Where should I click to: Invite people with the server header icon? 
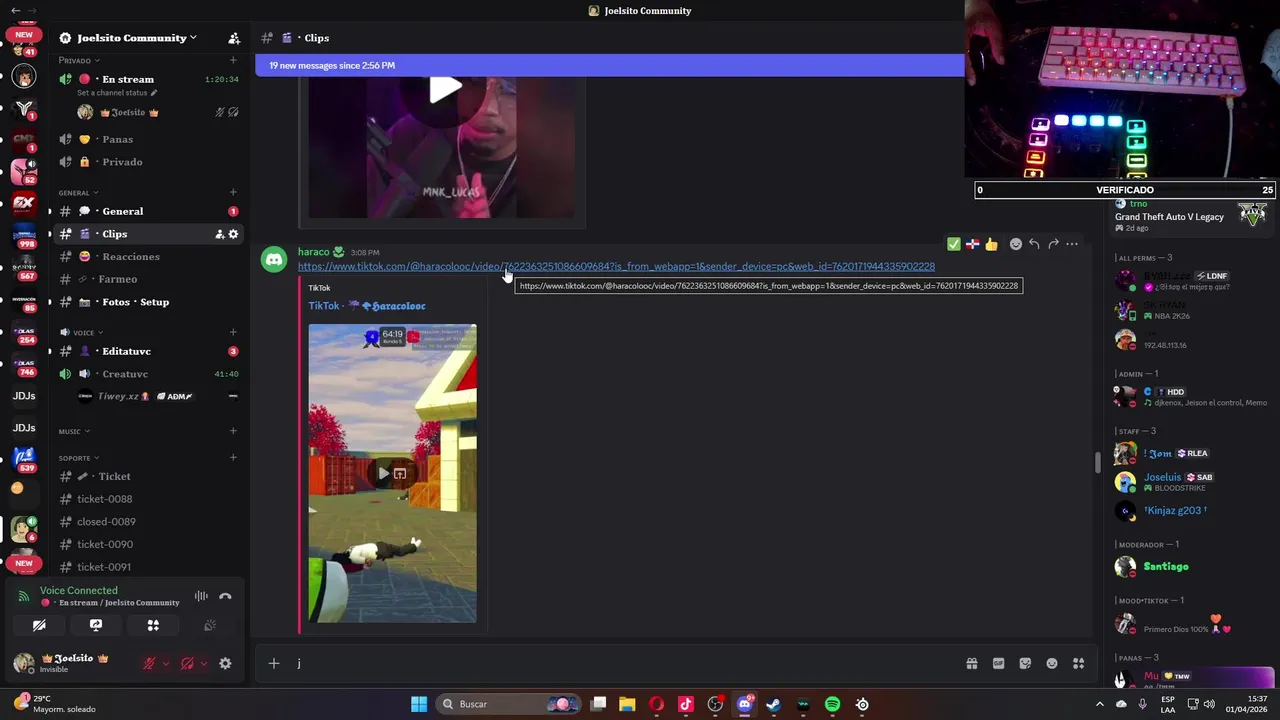pos(234,38)
